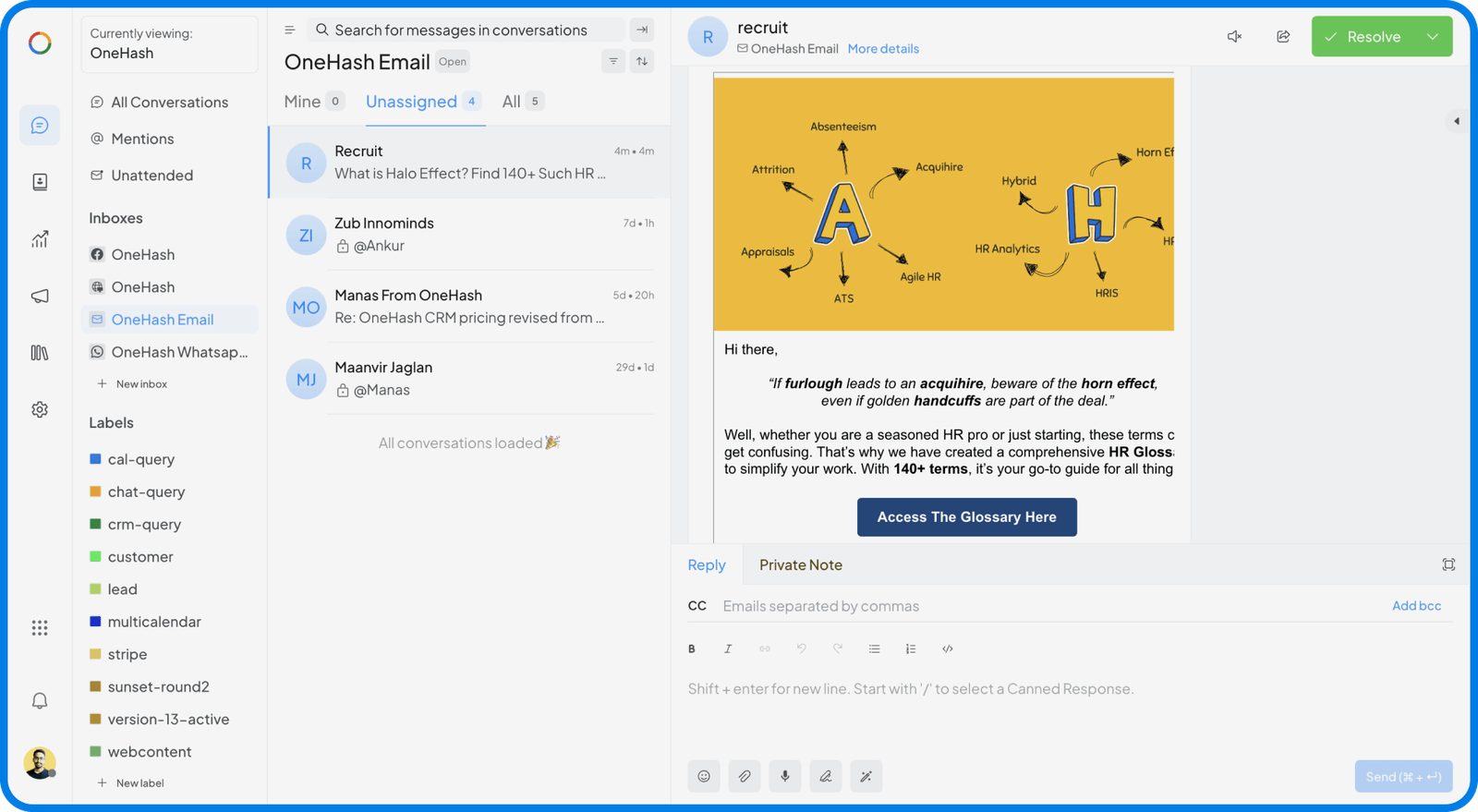Filter the conversations list
The image size is (1478, 812).
[x=613, y=61]
